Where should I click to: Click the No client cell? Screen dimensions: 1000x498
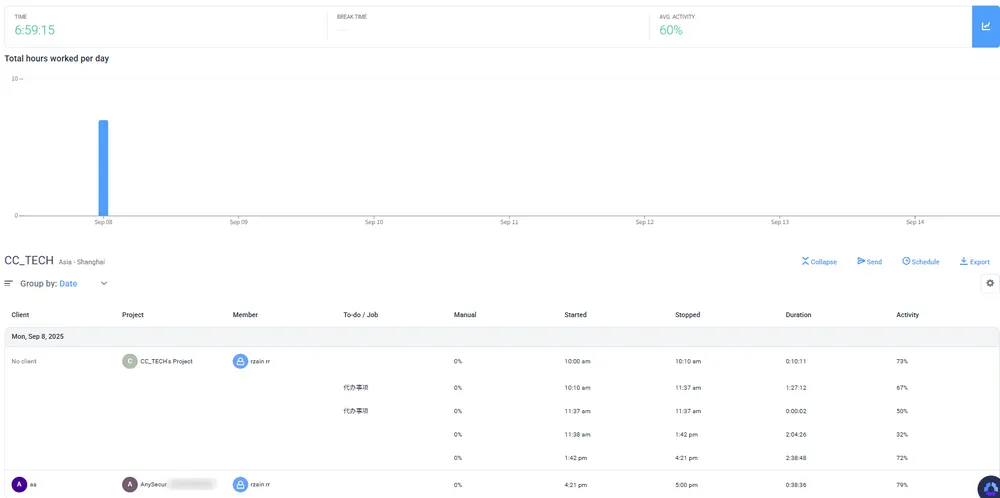coord(24,362)
